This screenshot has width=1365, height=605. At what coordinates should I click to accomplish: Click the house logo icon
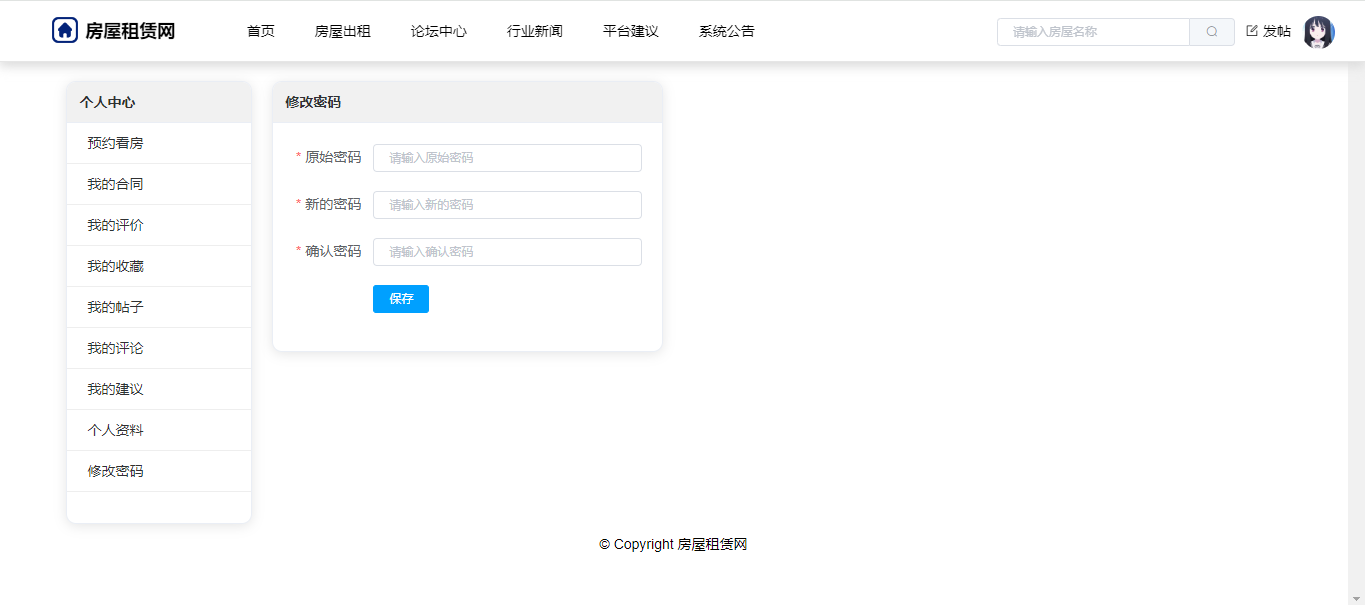65,31
